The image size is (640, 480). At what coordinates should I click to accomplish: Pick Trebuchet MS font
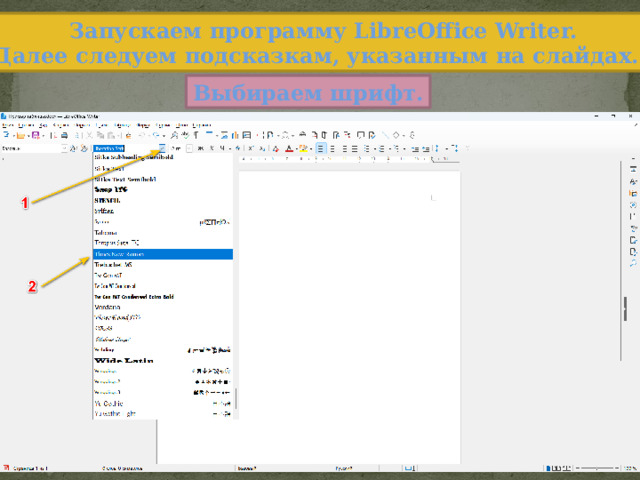click(x=163, y=264)
